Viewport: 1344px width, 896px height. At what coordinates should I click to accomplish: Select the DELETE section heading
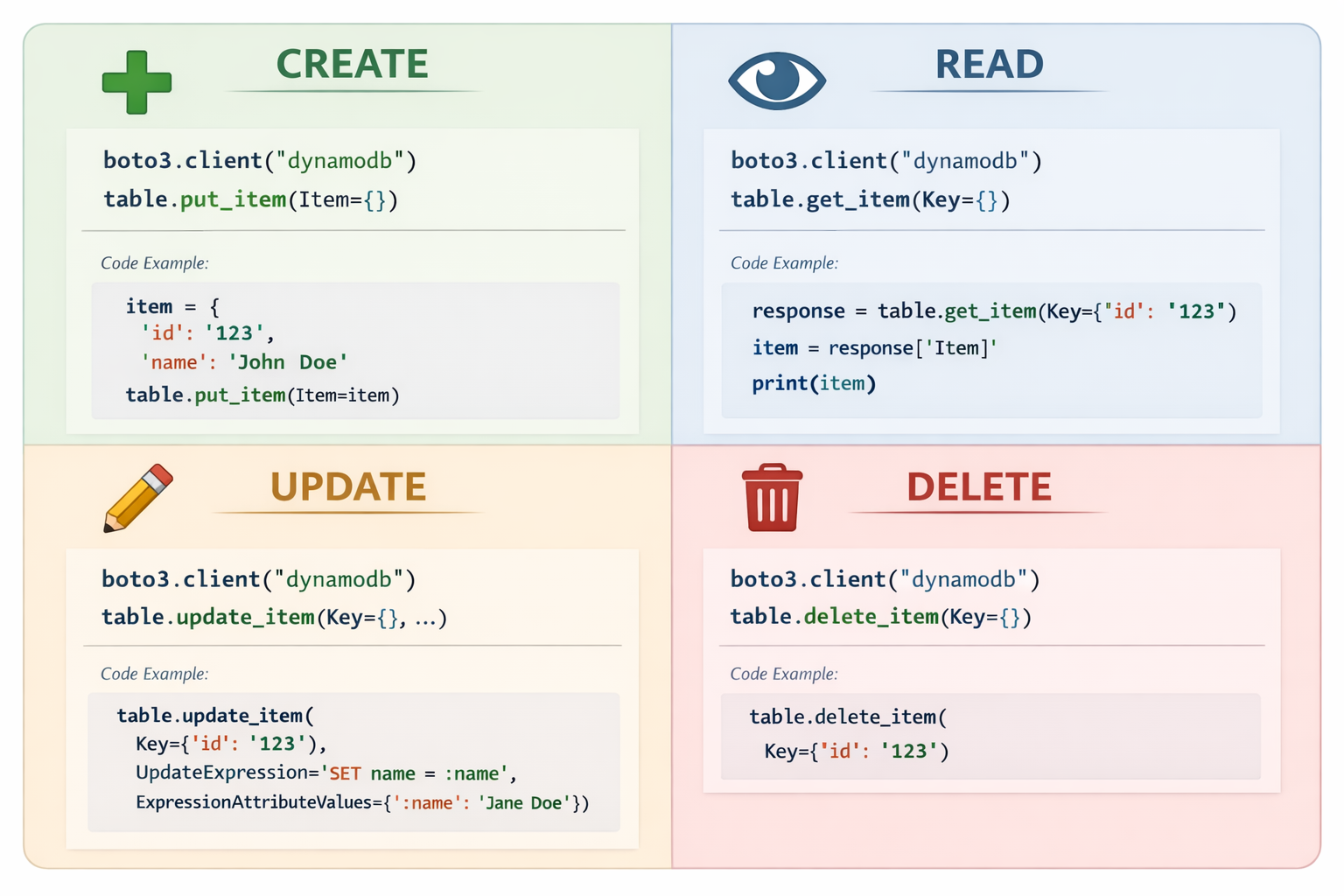coord(978,486)
